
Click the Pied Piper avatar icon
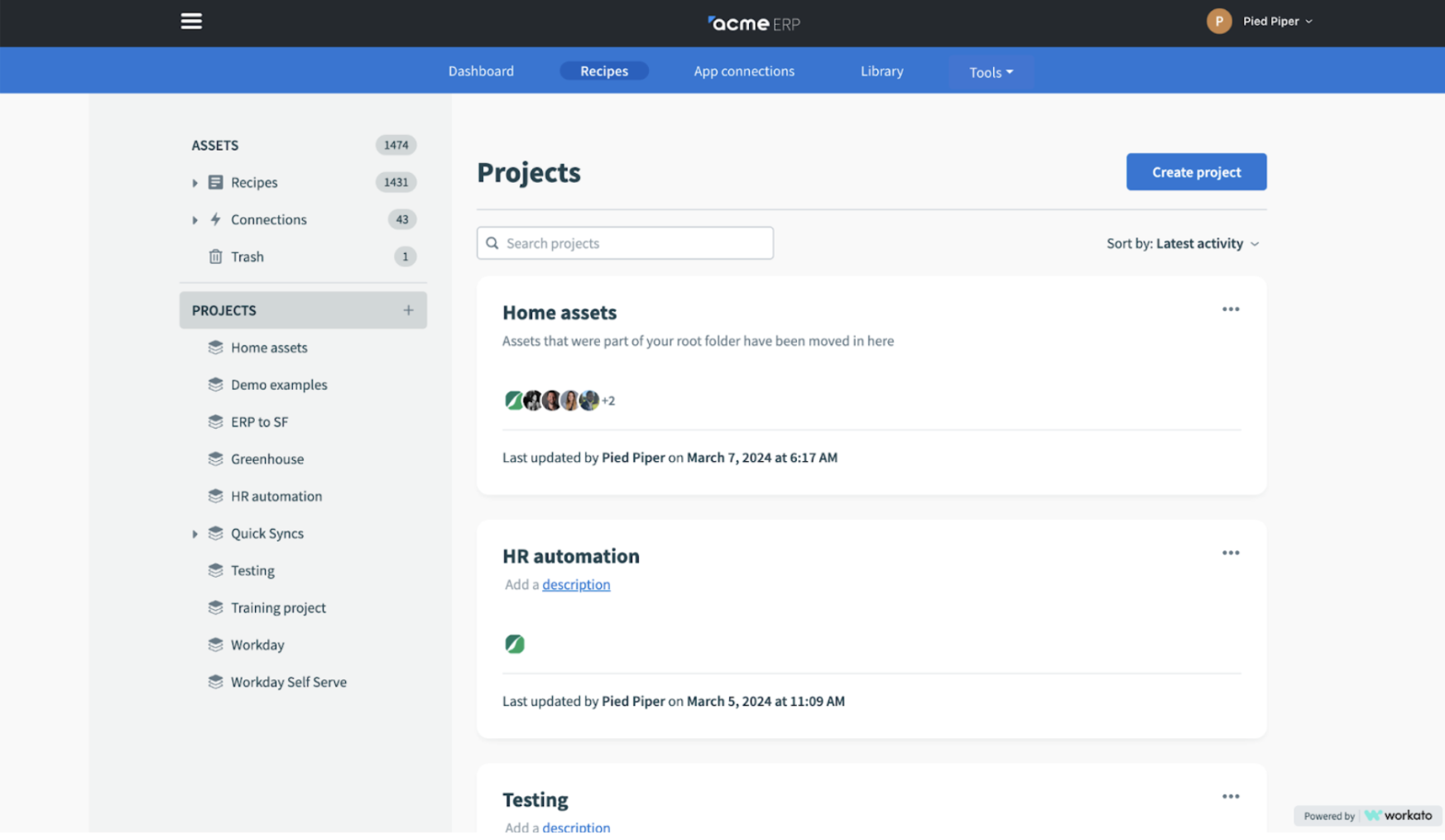pos(1218,22)
